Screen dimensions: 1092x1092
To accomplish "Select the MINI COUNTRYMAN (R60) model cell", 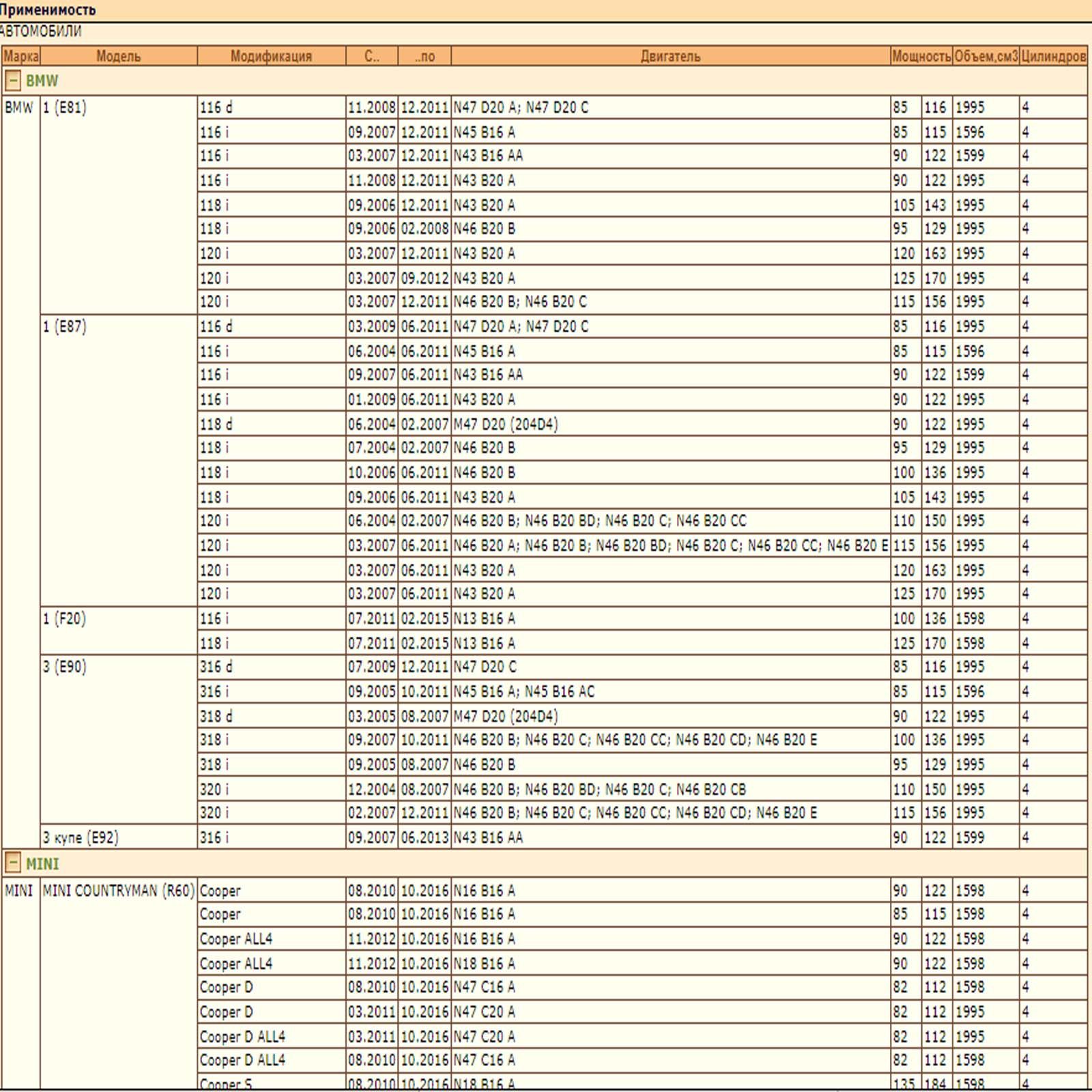I will tap(118, 891).
